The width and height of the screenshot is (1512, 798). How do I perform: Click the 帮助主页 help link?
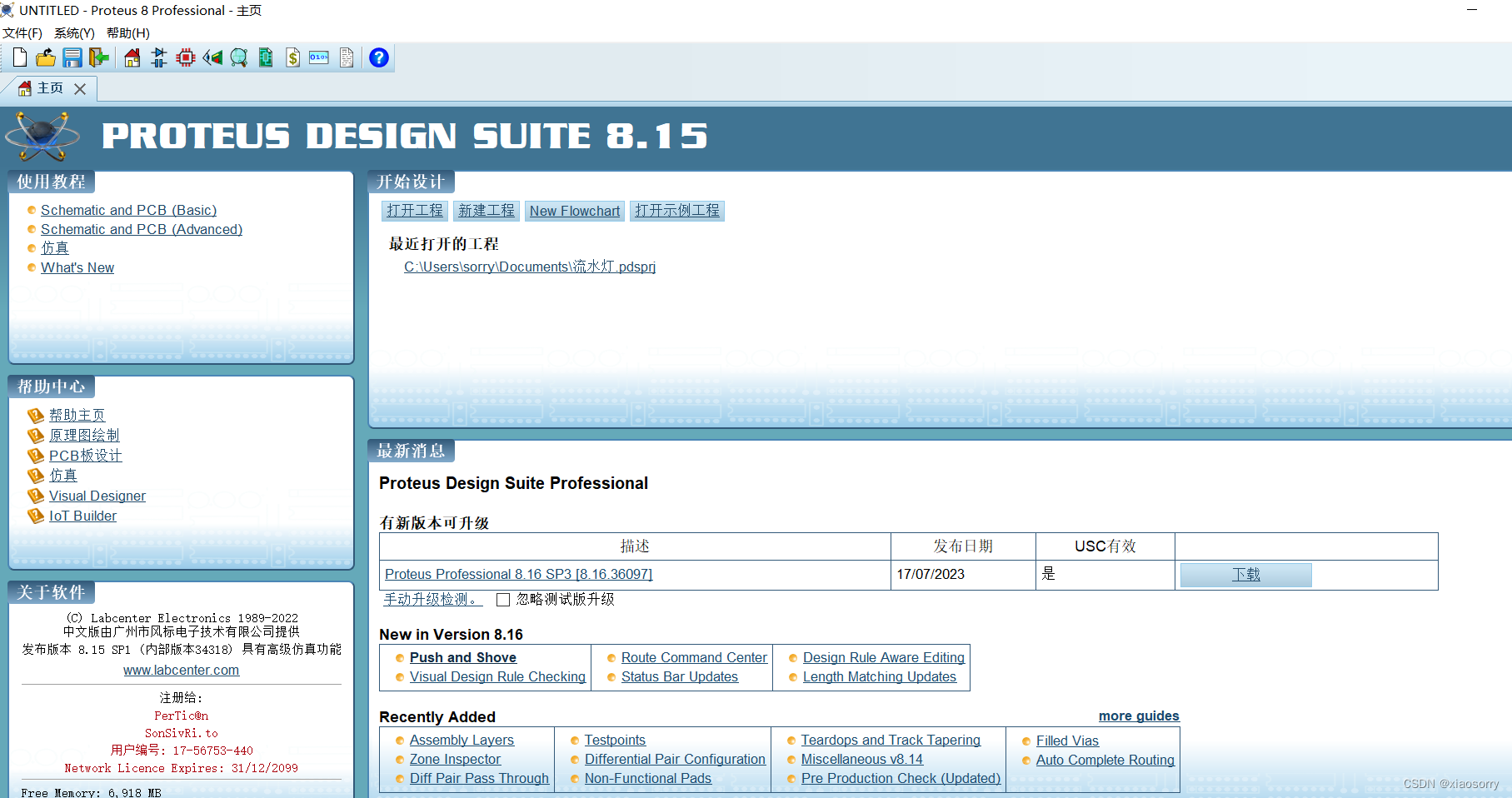coord(77,415)
